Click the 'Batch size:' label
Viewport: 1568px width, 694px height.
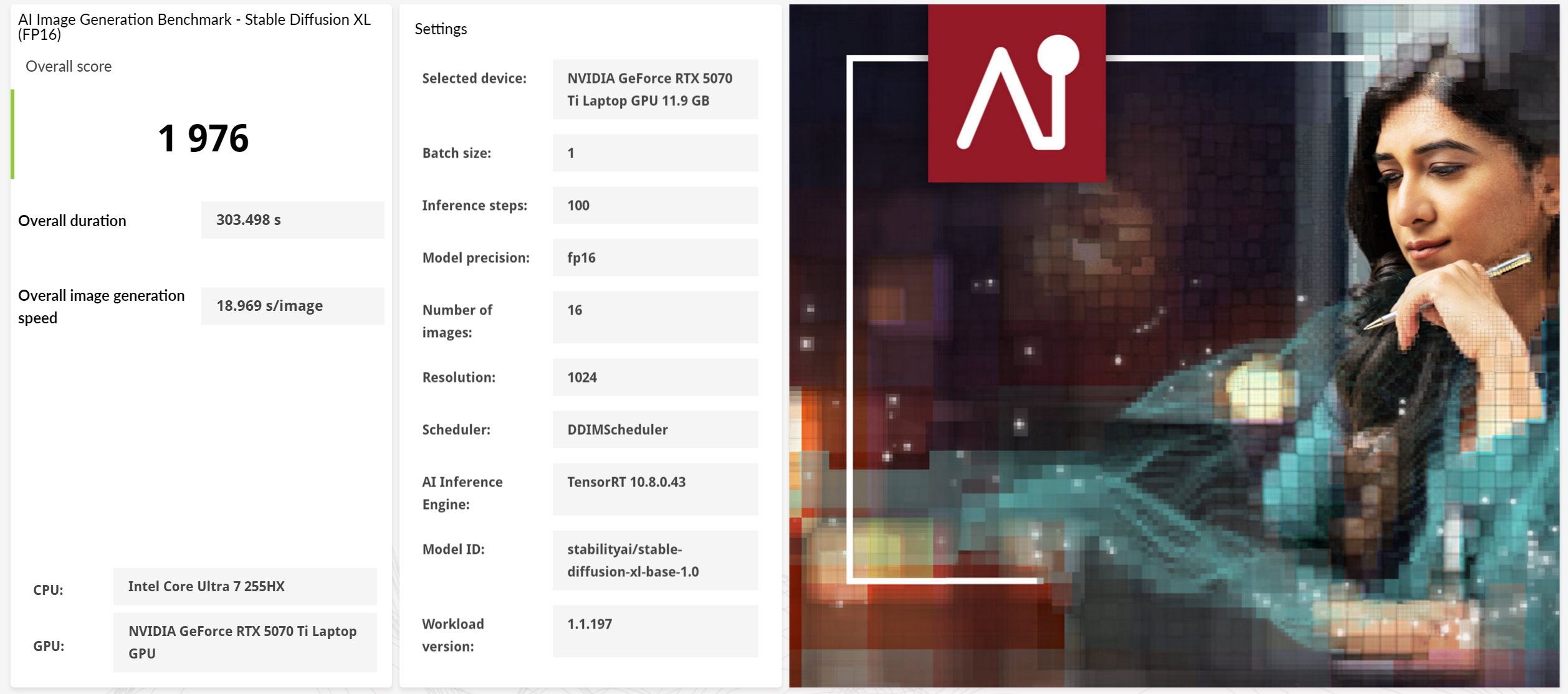[457, 153]
